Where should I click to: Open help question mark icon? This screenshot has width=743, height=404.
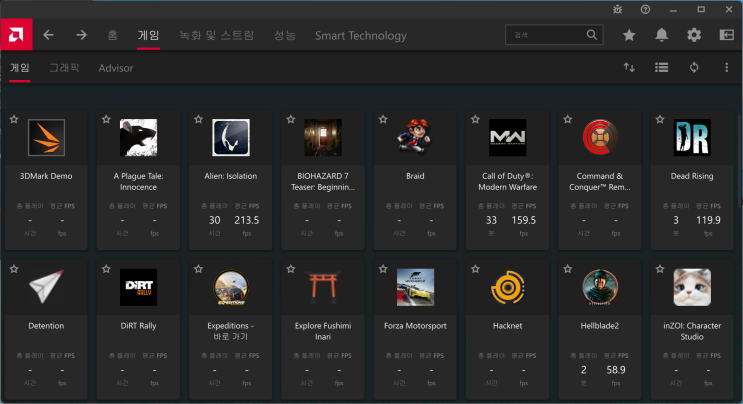point(645,9)
